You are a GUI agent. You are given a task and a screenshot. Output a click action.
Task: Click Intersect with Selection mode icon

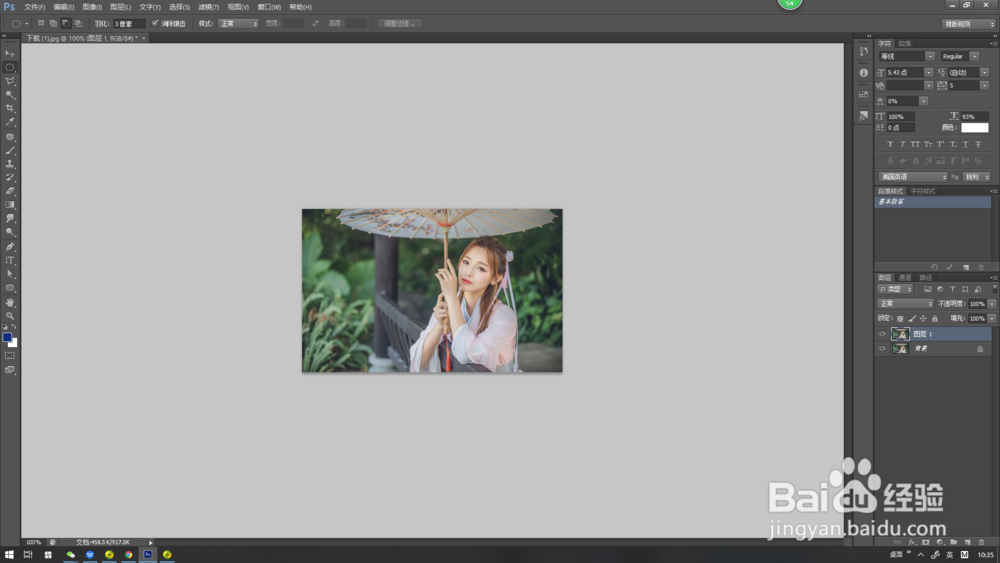pyautogui.click(x=78, y=24)
